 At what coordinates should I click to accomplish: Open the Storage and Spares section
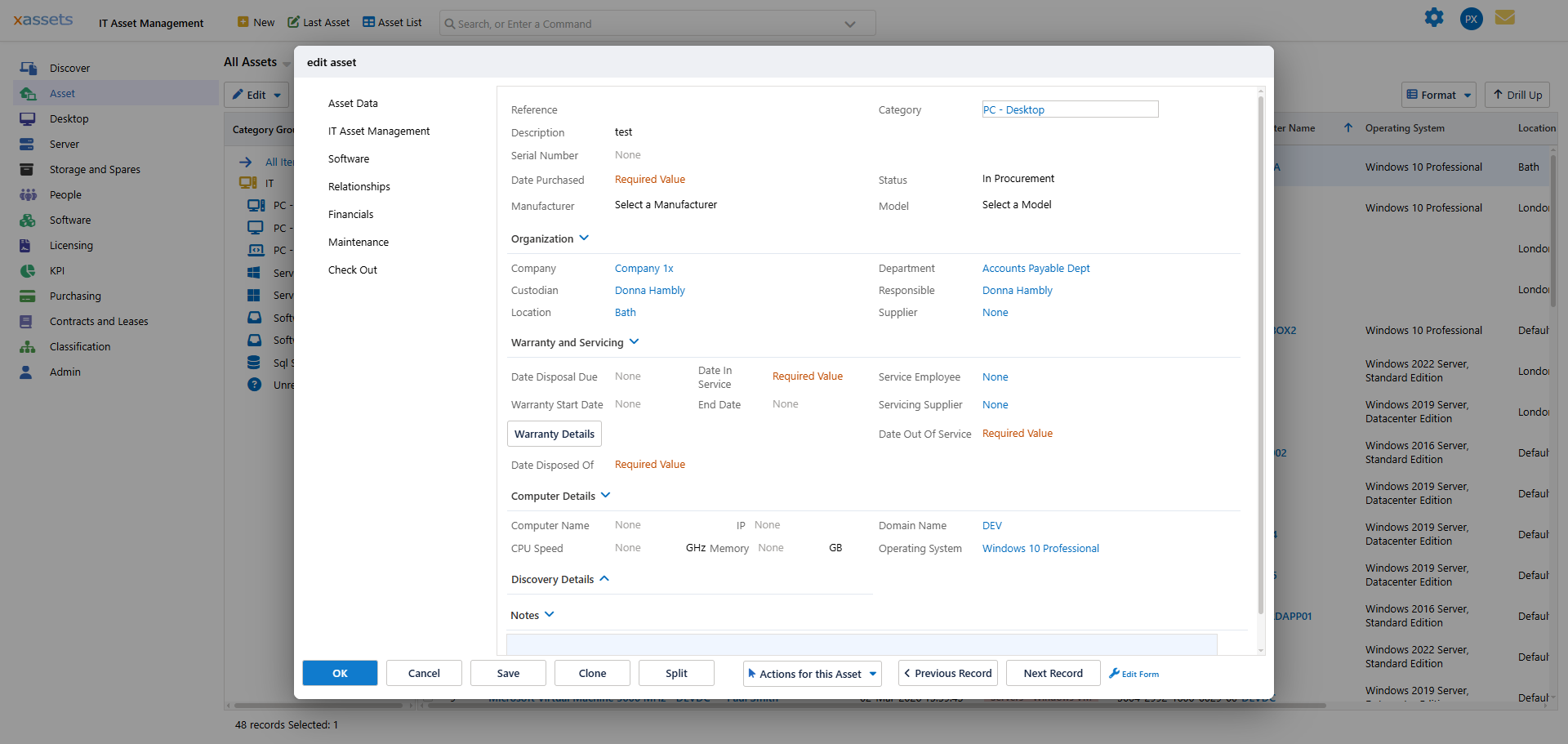coord(29,169)
